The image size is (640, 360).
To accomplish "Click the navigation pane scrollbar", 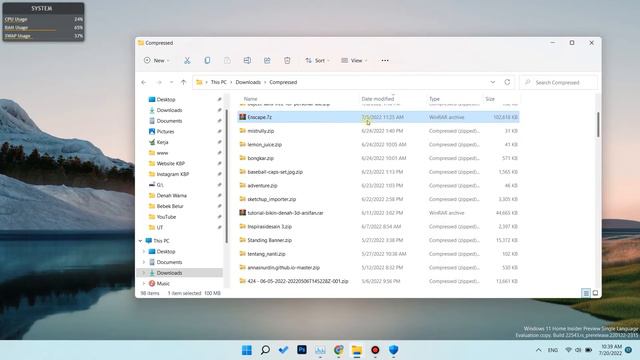I will [x=227, y=176].
